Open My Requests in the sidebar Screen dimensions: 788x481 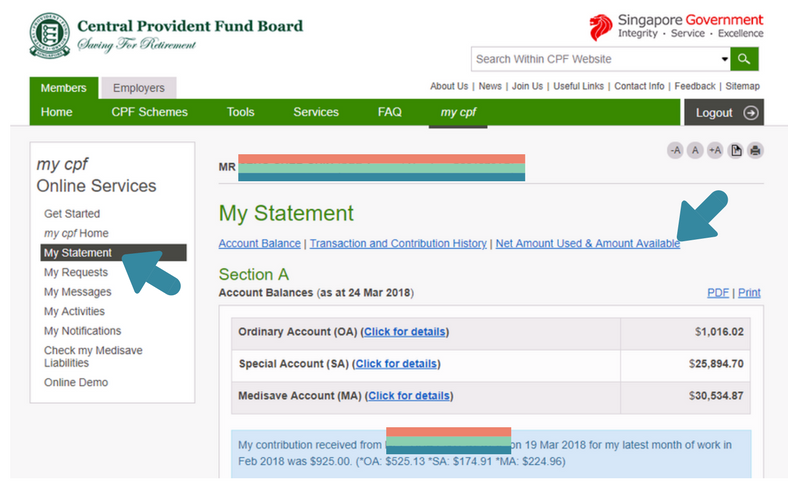point(75,272)
